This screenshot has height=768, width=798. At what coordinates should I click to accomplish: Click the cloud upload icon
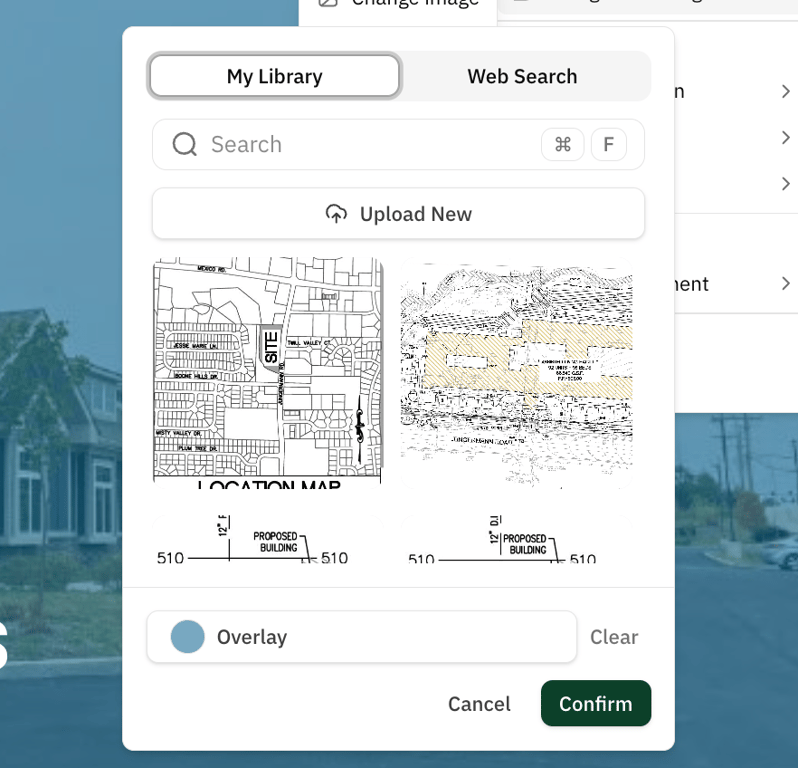[336, 214]
